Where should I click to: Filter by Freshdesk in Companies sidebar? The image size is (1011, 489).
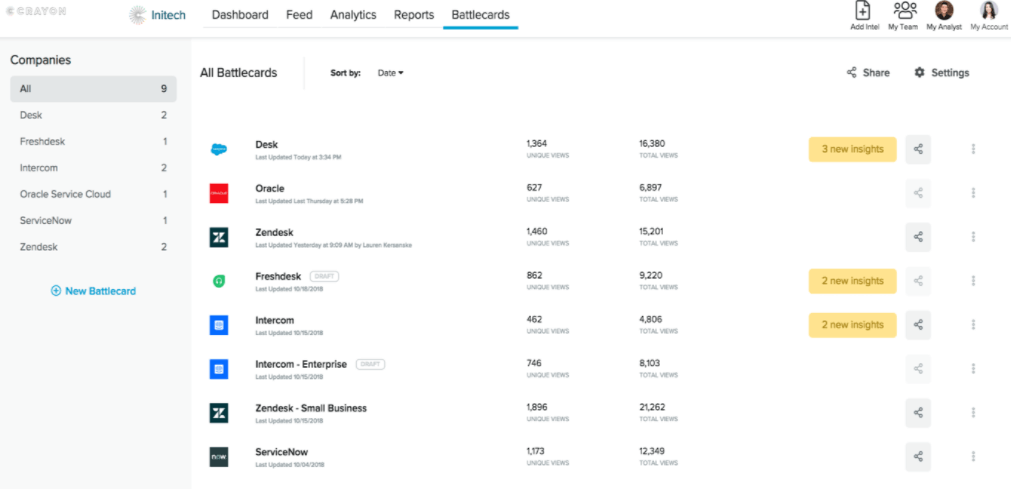click(x=93, y=141)
